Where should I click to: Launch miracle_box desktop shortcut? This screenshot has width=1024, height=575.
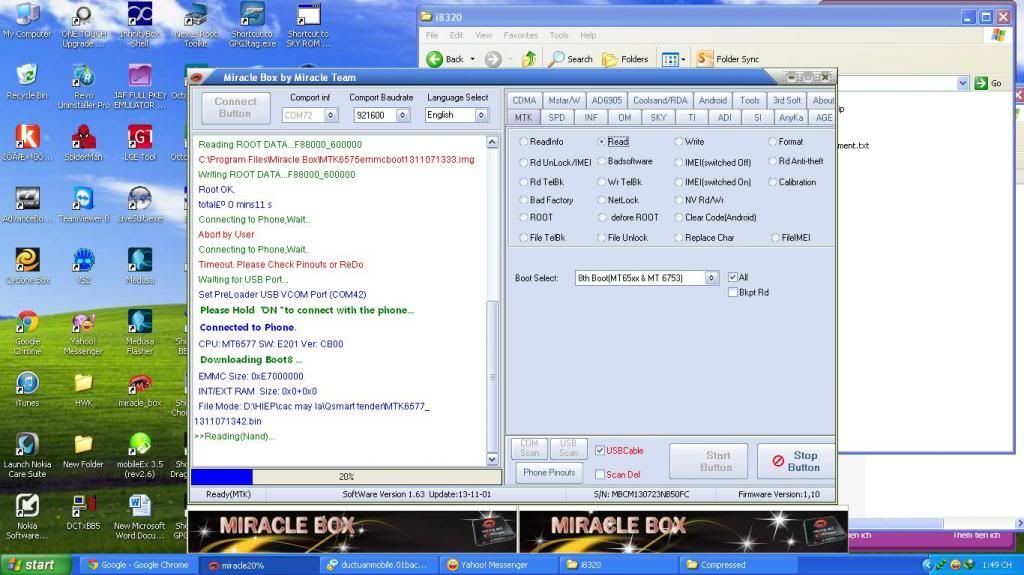(x=140, y=390)
